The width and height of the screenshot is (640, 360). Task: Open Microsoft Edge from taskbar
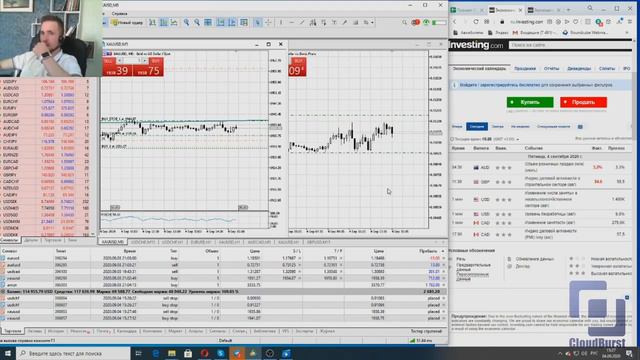point(156,353)
